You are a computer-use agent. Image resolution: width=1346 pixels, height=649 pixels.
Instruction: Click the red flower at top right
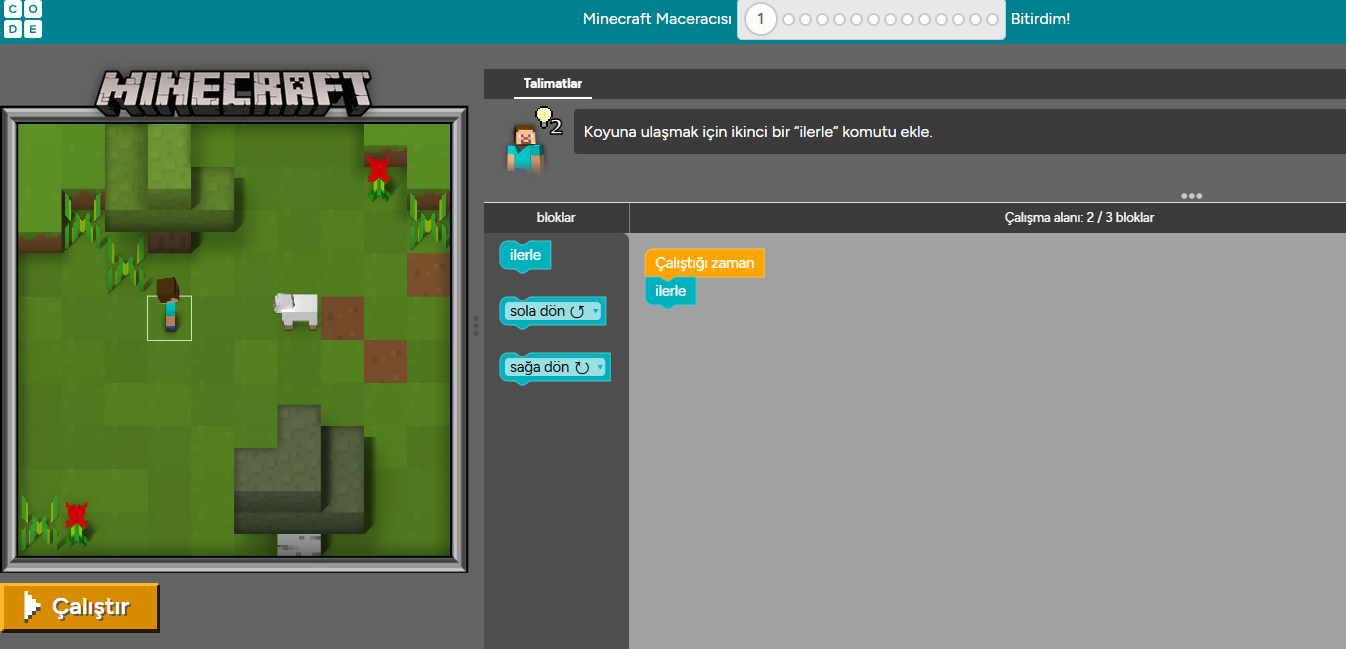[x=378, y=172]
